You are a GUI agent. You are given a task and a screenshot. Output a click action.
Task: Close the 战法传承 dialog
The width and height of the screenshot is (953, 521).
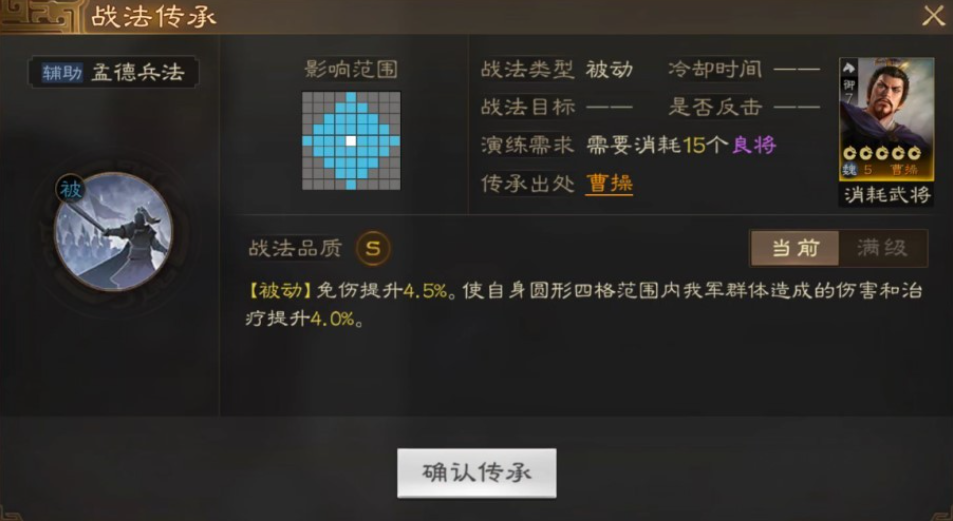point(933,16)
